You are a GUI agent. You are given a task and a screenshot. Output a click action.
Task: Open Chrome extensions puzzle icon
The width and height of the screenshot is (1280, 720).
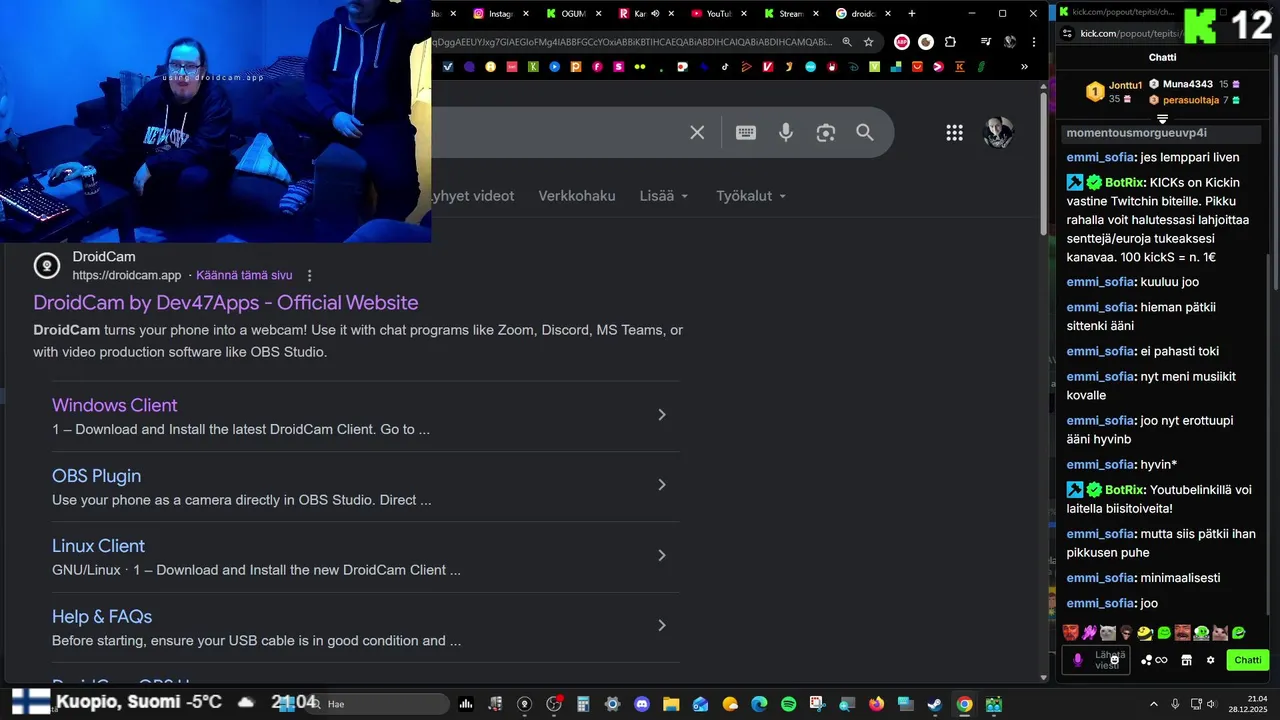pos(950,42)
